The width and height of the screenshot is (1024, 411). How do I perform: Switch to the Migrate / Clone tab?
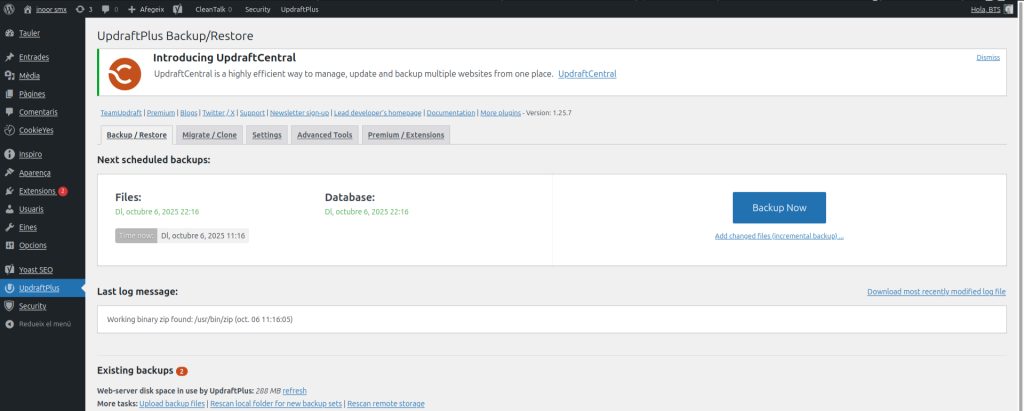click(210, 135)
